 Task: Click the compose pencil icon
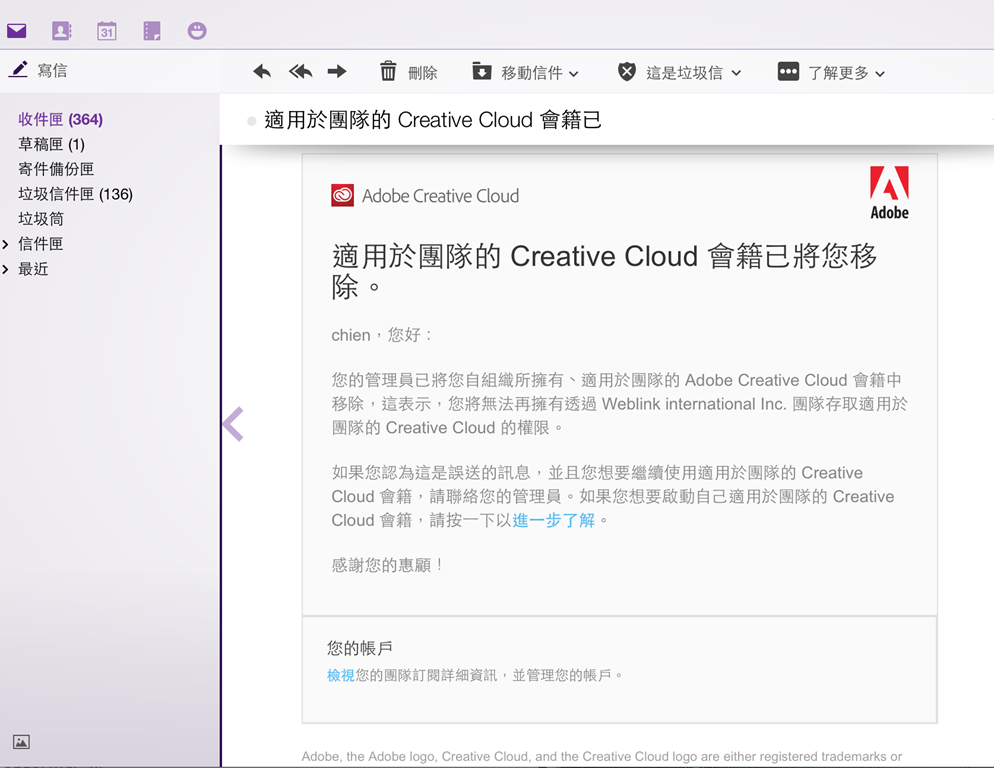pyautogui.click(x=18, y=69)
